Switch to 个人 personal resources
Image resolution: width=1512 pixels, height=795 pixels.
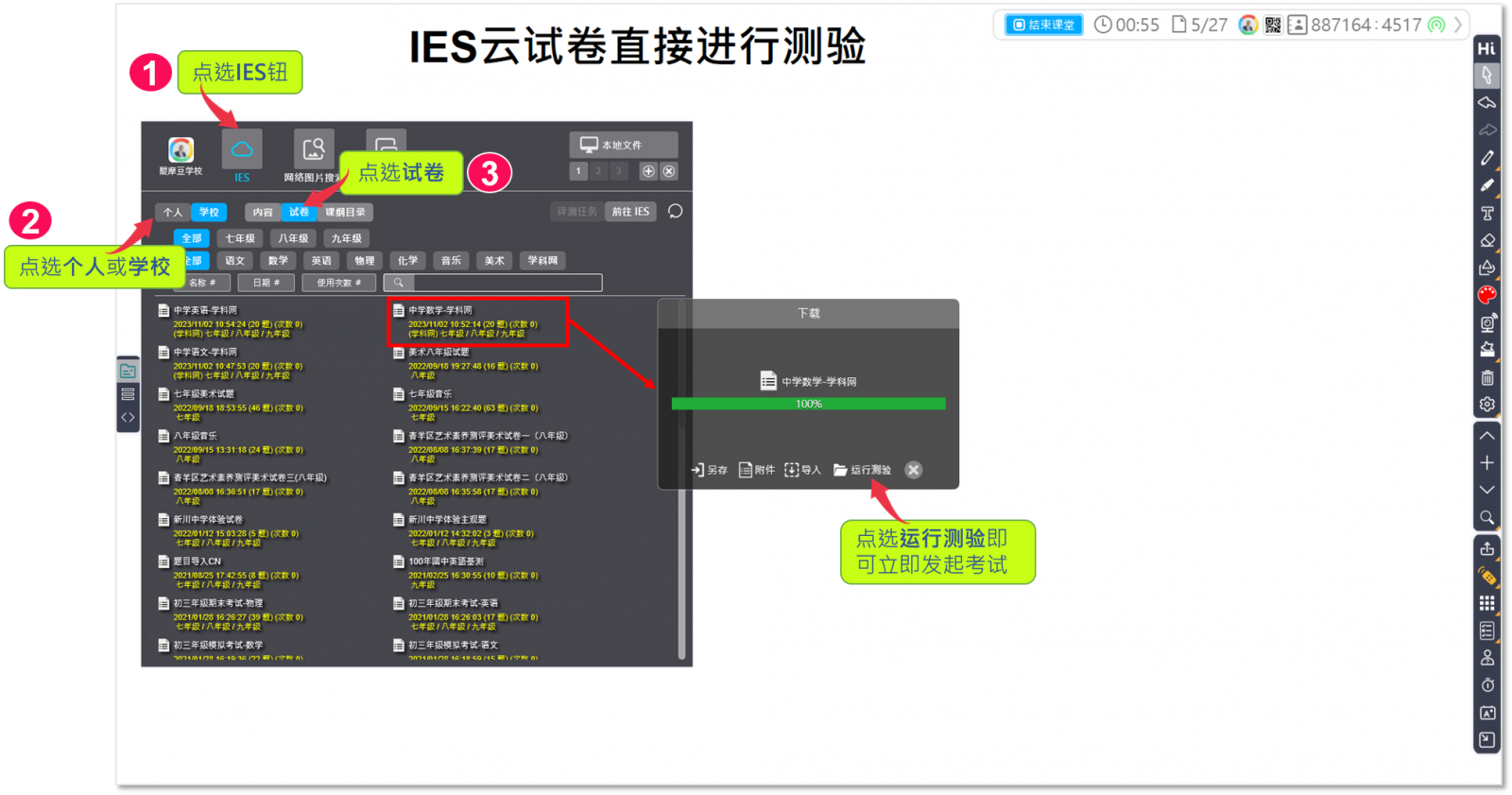(173, 212)
